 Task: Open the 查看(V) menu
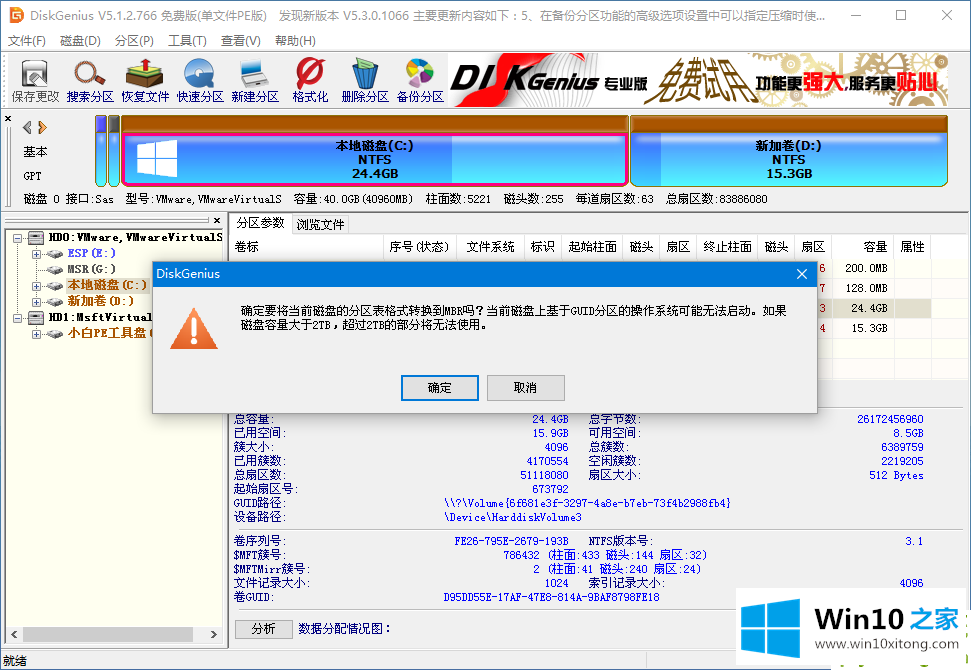(x=240, y=41)
